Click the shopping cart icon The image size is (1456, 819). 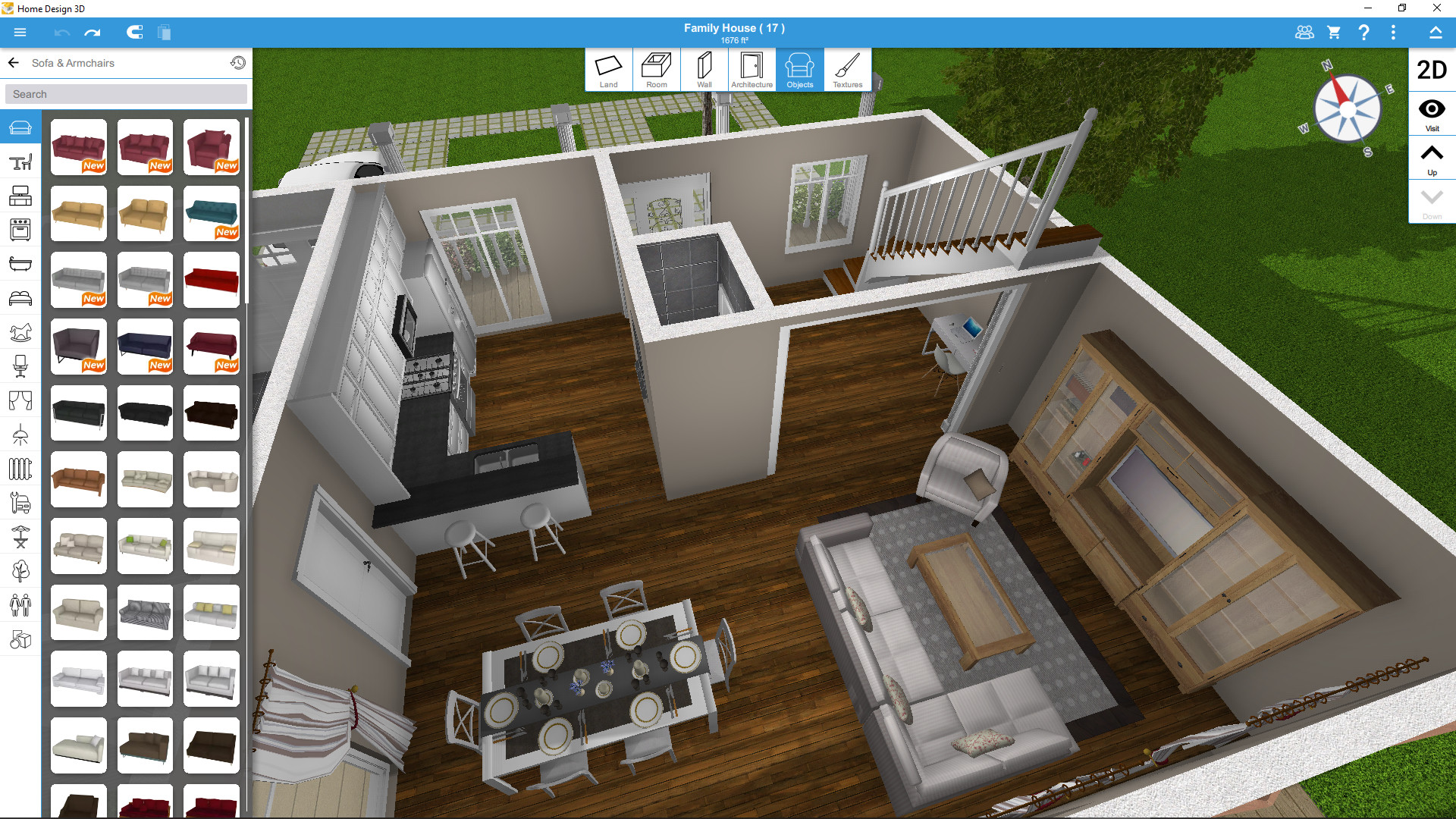click(1334, 32)
